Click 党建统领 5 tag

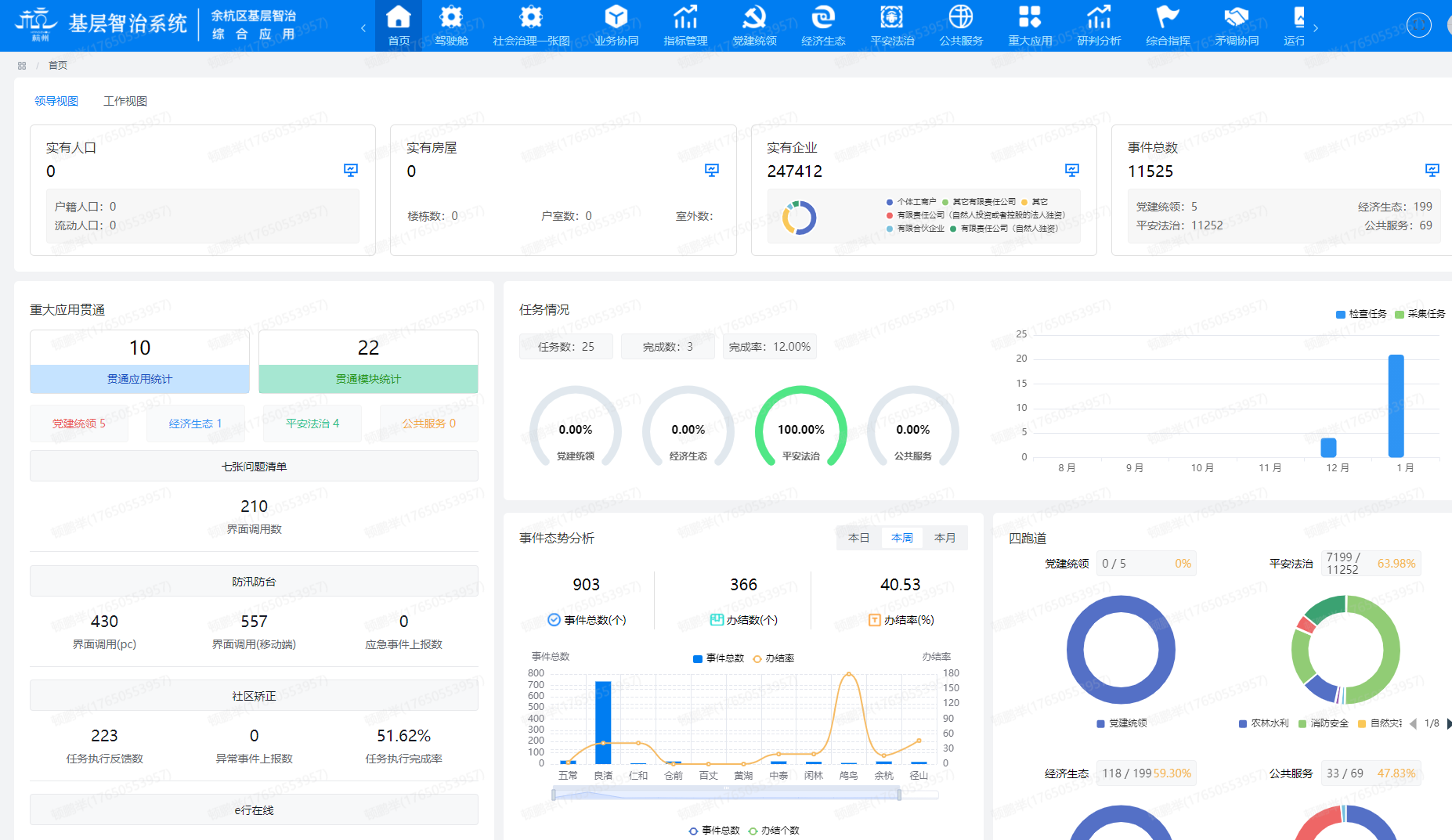pos(79,424)
